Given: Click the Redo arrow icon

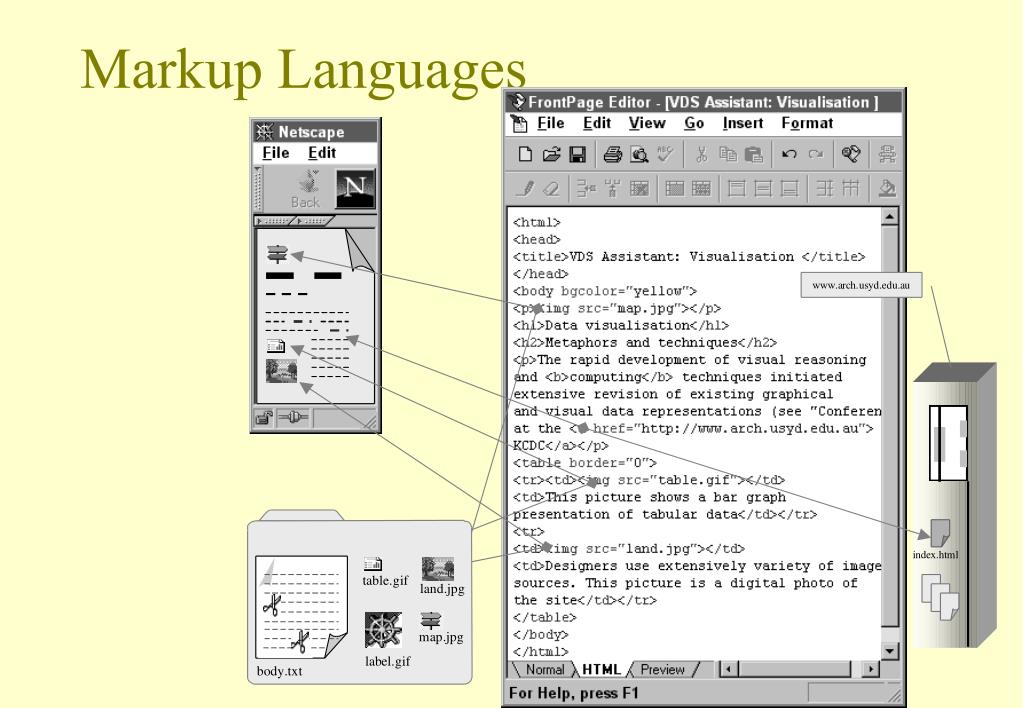Looking at the screenshot, I should (x=816, y=155).
